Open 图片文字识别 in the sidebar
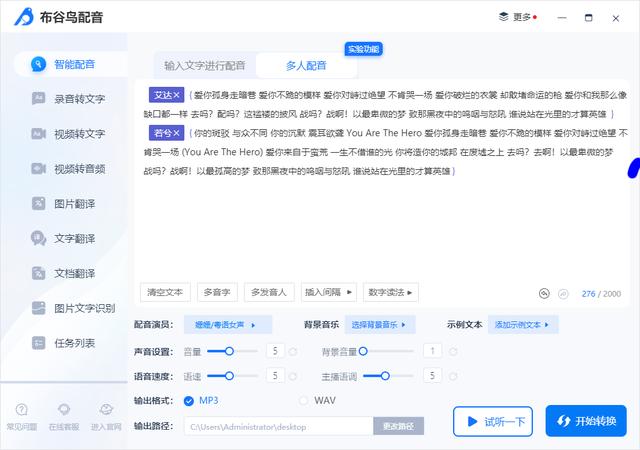640x450 pixels. pos(84,308)
